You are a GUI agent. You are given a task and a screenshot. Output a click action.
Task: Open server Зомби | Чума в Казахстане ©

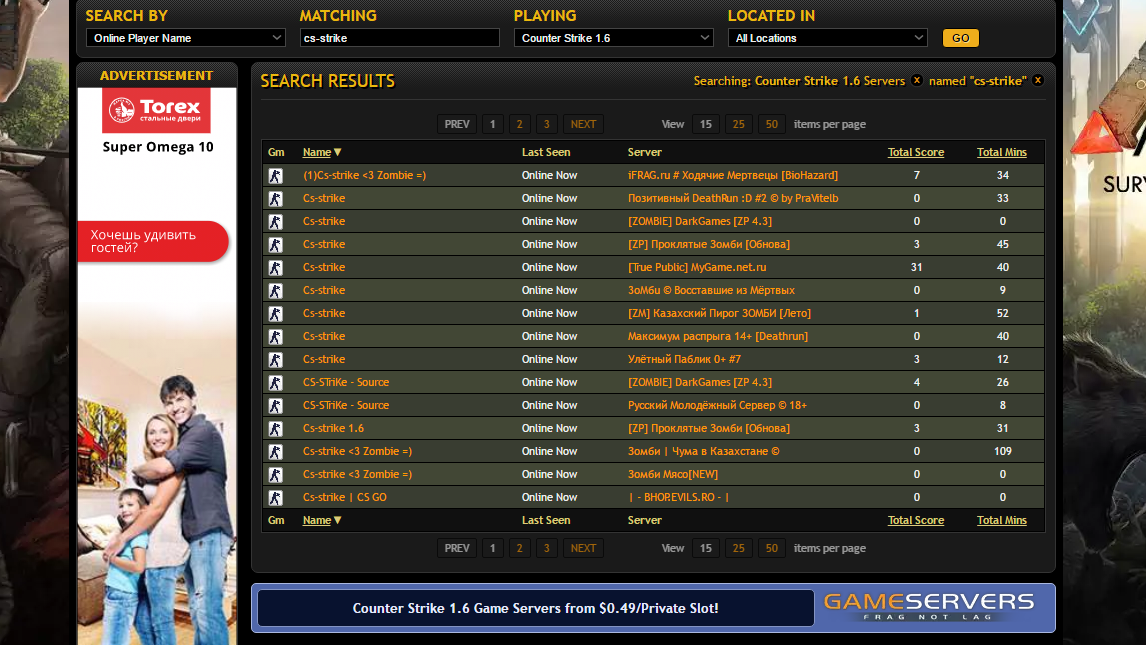(x=704, y=451)
